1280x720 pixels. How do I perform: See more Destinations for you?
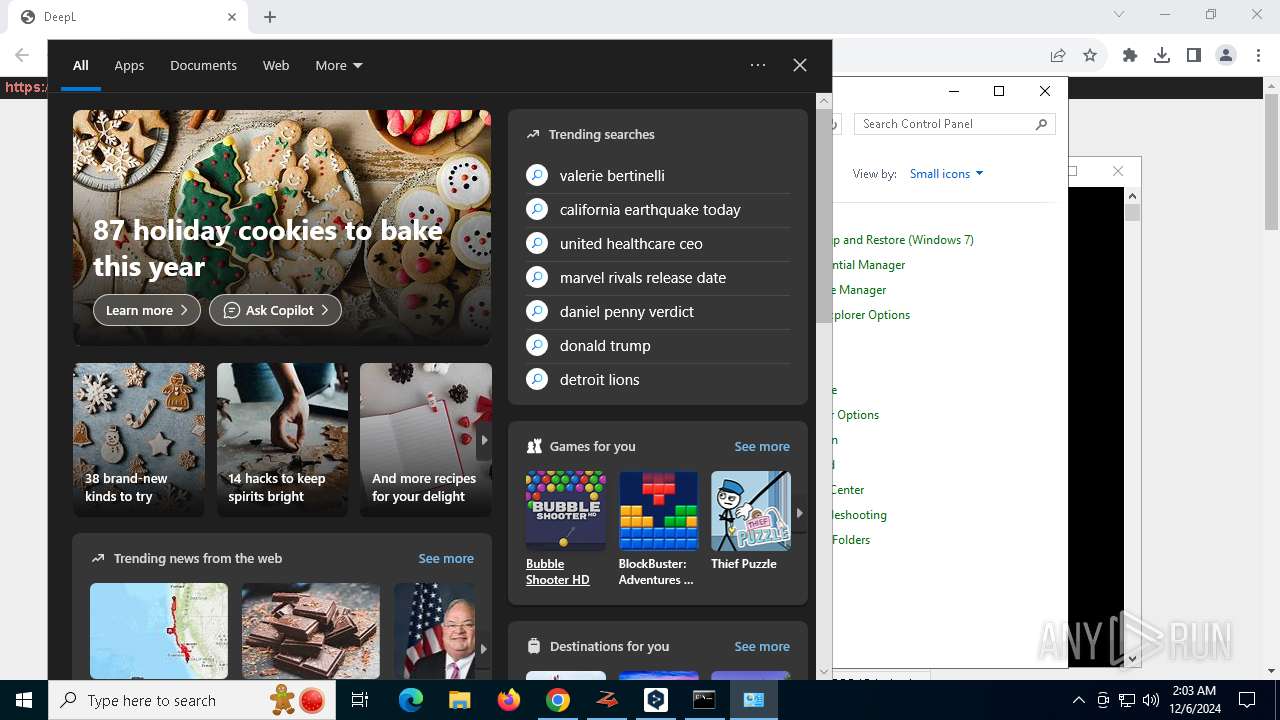(x=762, y=646)
